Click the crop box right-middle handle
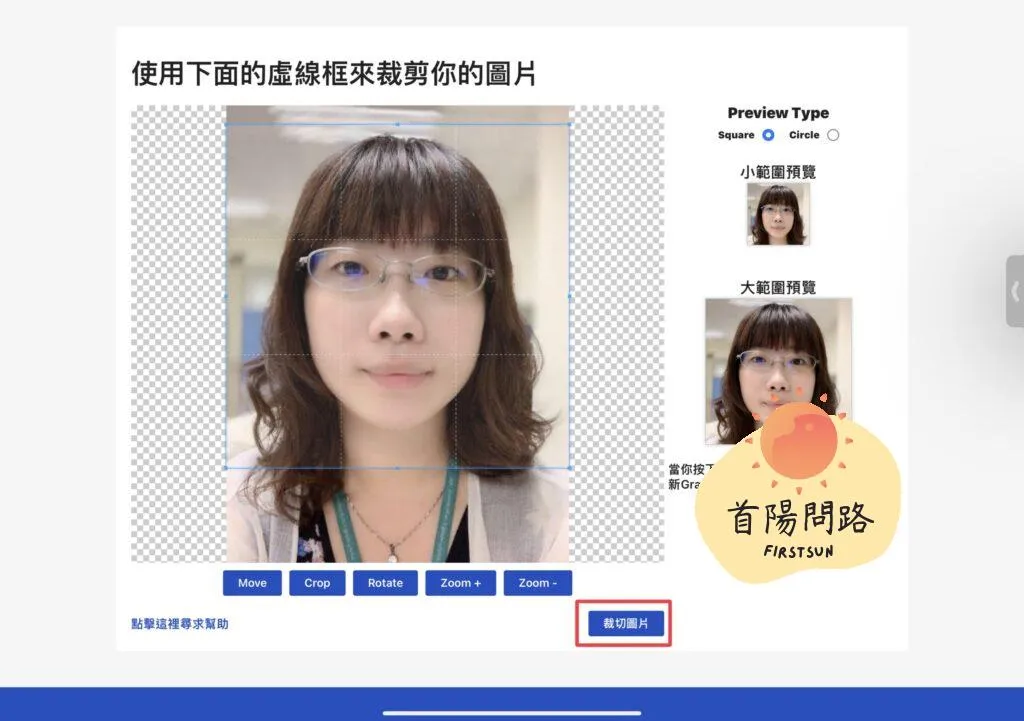 [570, 296]
